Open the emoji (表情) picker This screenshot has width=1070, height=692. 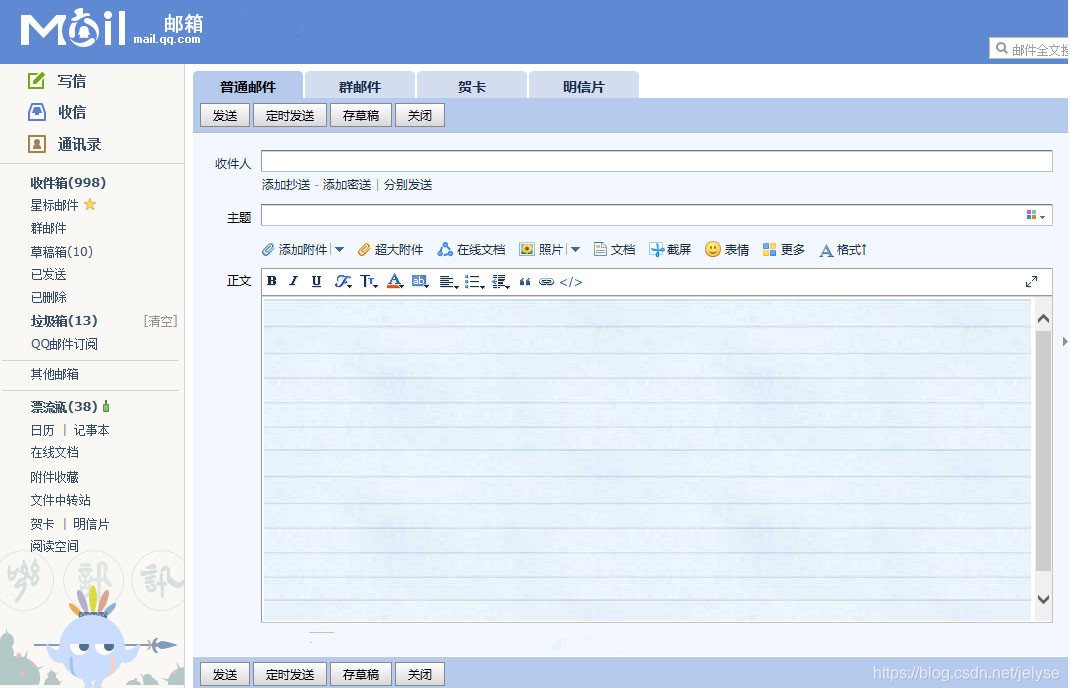pyautogui.click(x=727, y=249)
